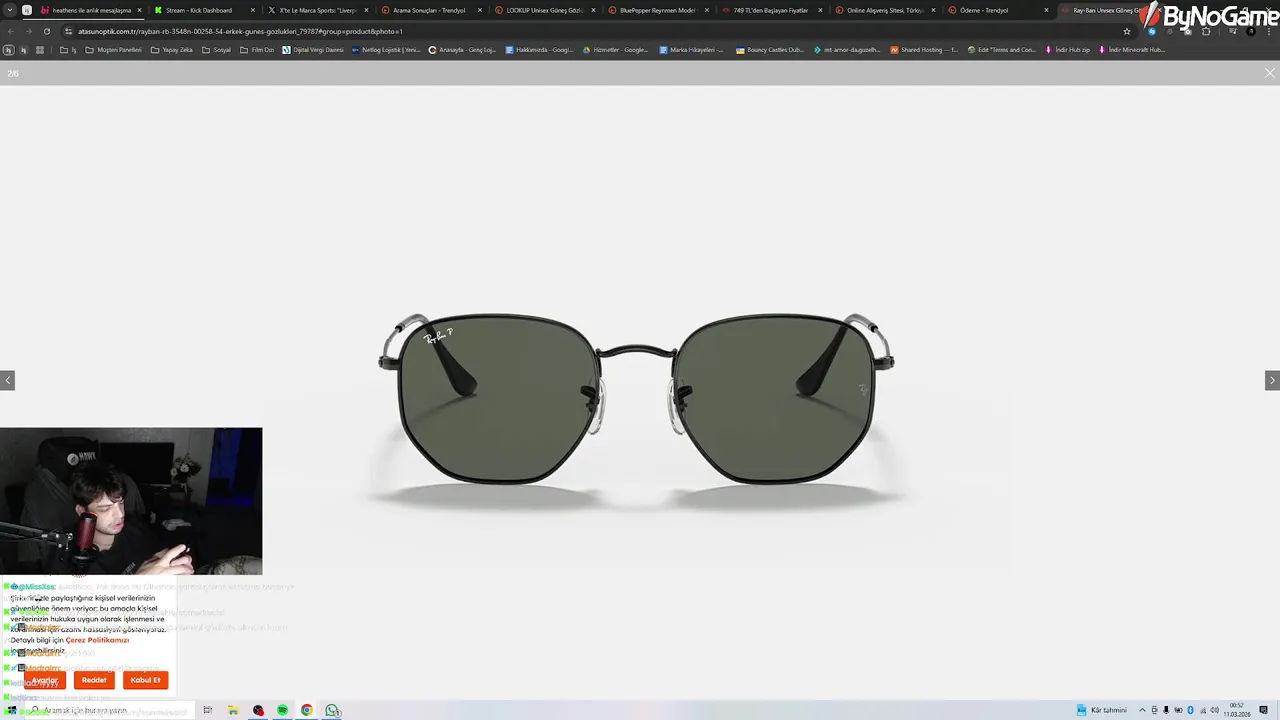The width and height of the screenshot is (1280, 720).
Task: Reload the page
Action: [x=46, y=31]
